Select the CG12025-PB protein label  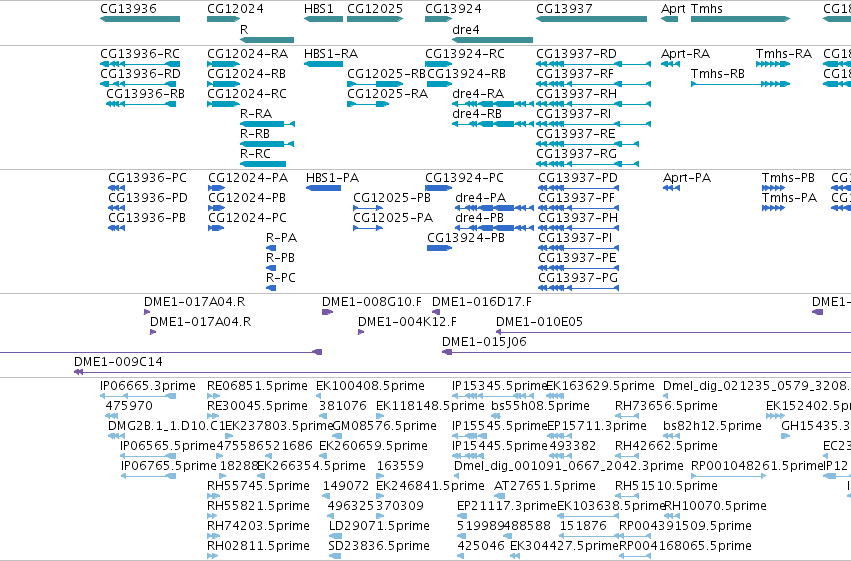(x=392, y=198)
